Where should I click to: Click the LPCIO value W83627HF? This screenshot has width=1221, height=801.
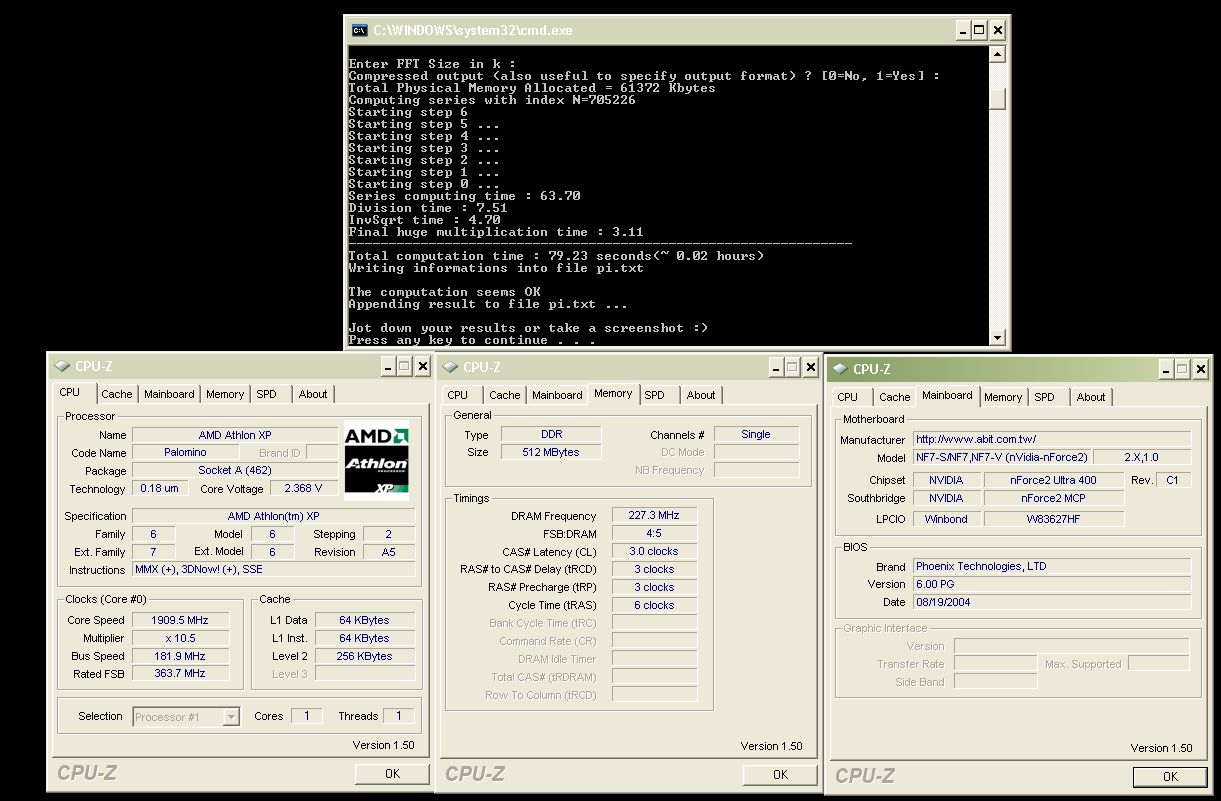pos(1054,519)
